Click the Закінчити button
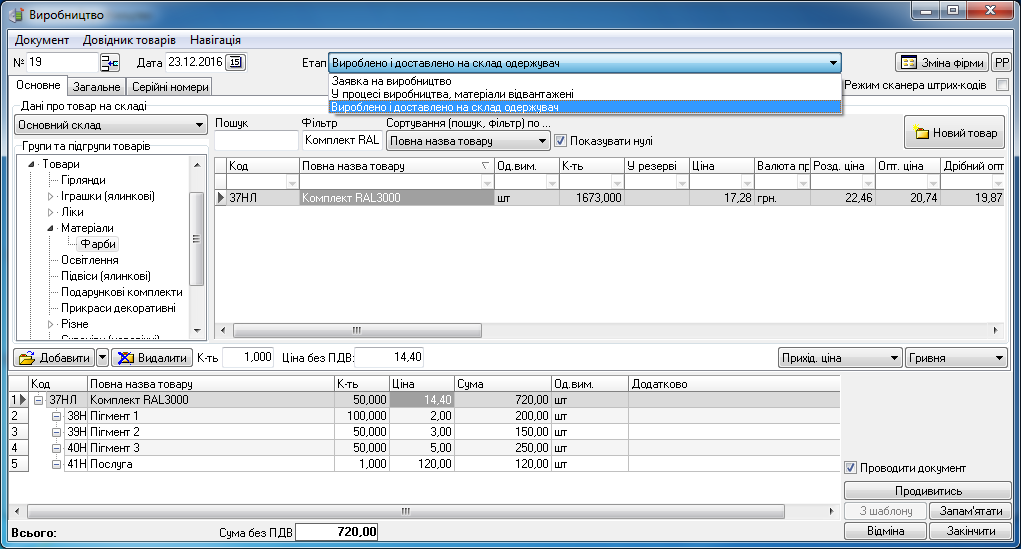 pos(970,531)
